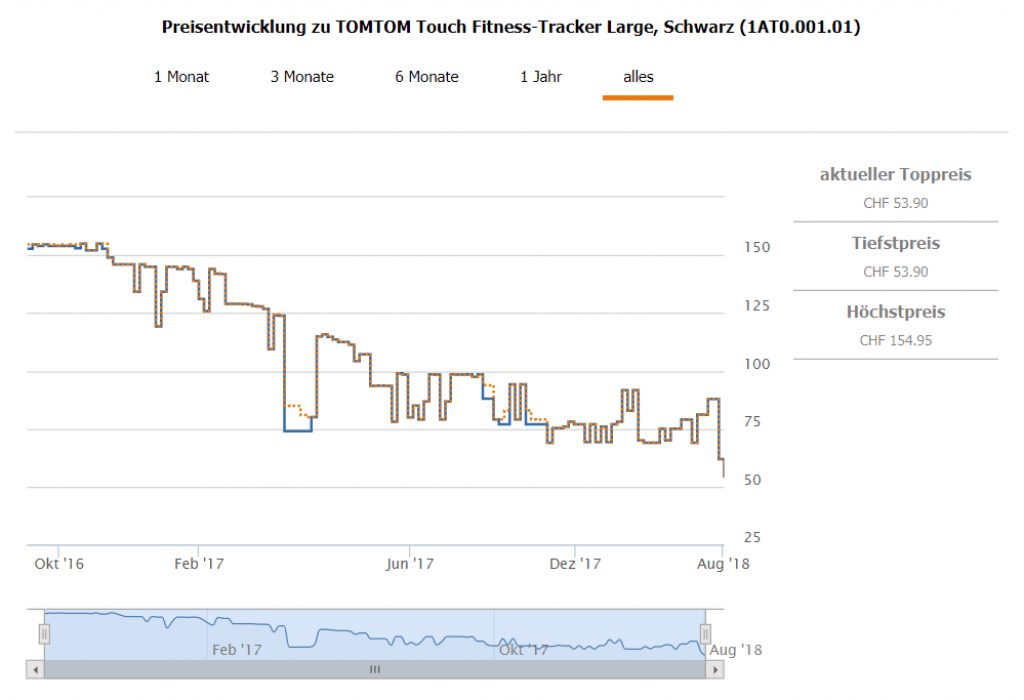Click the aktueller Toppreis heading
This screenshot has width=1024, height=700.
point(895,175)
